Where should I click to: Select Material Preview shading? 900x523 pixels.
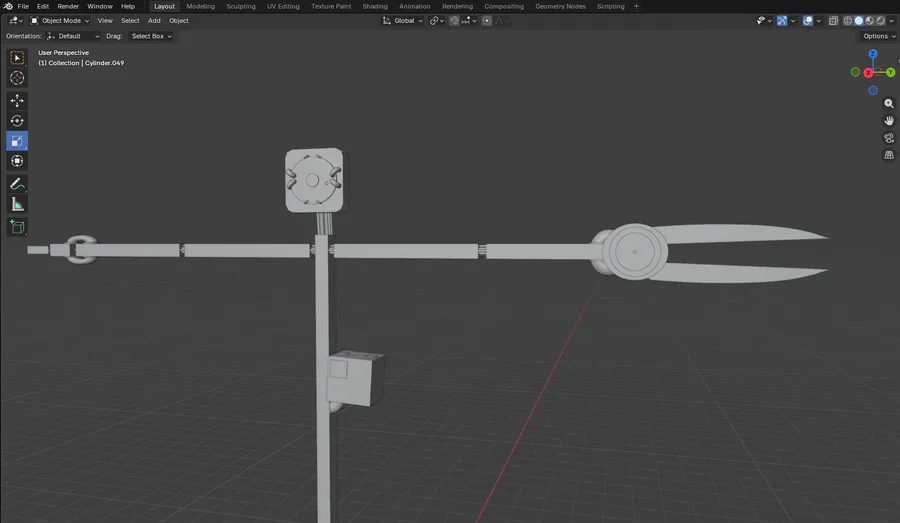870,21
